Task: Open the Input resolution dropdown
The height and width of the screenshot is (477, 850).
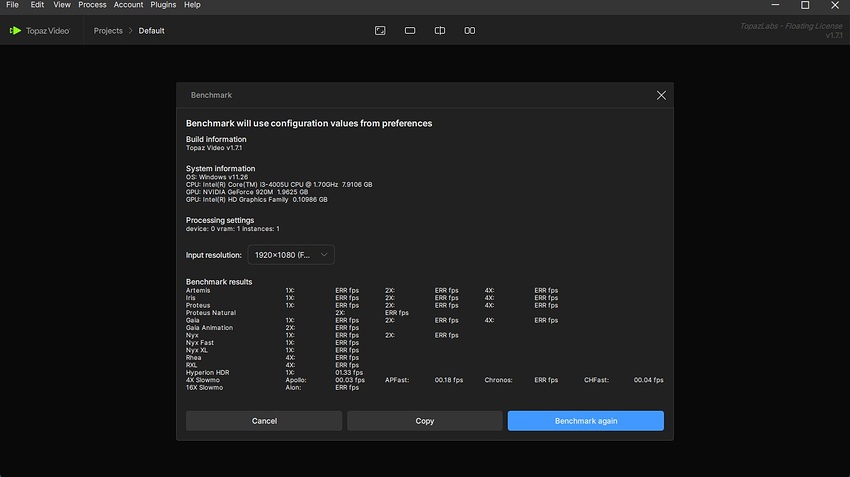Action: (x=291, y=255)
